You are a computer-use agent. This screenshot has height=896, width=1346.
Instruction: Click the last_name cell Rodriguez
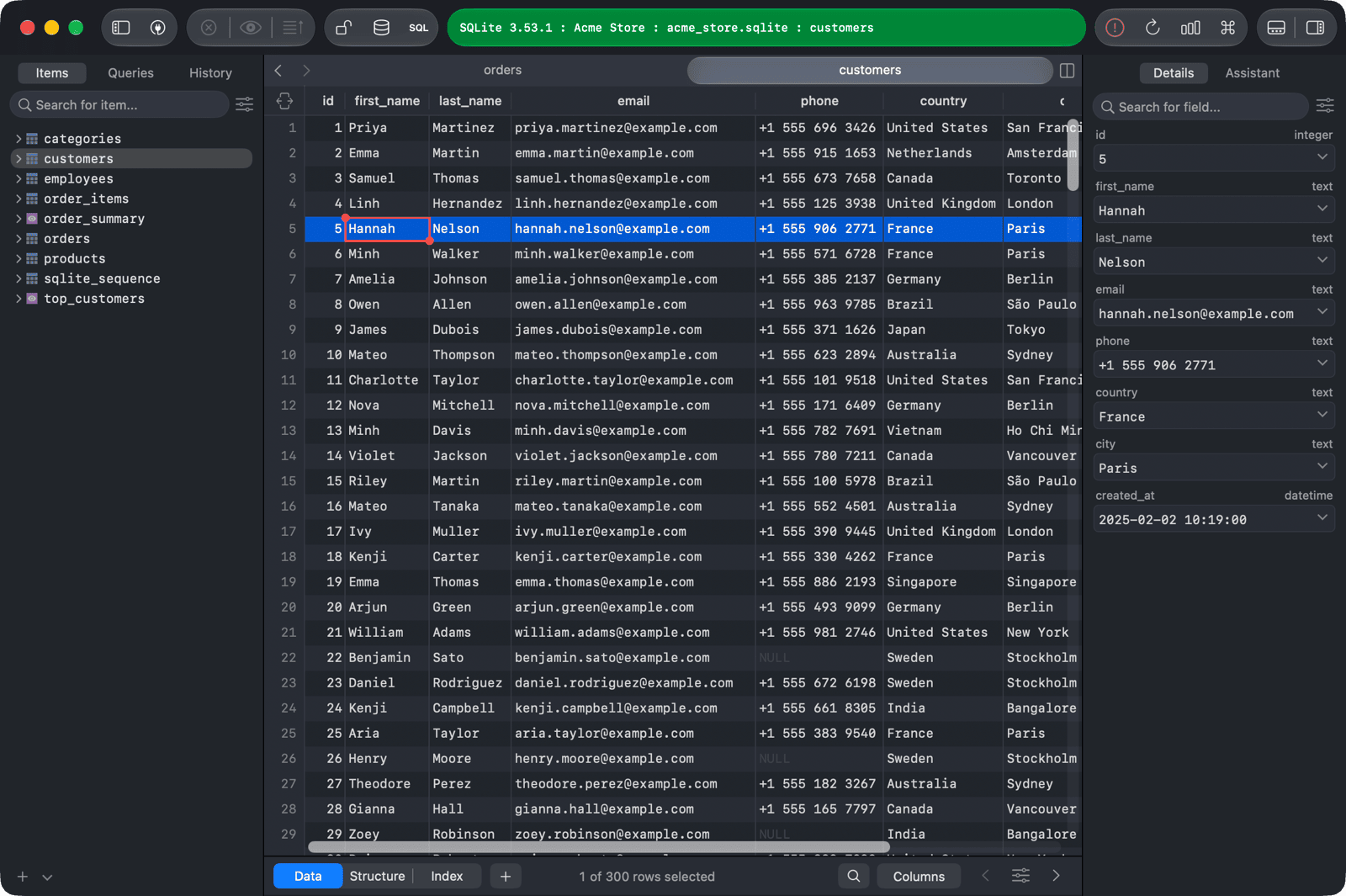tap(470, 682)
